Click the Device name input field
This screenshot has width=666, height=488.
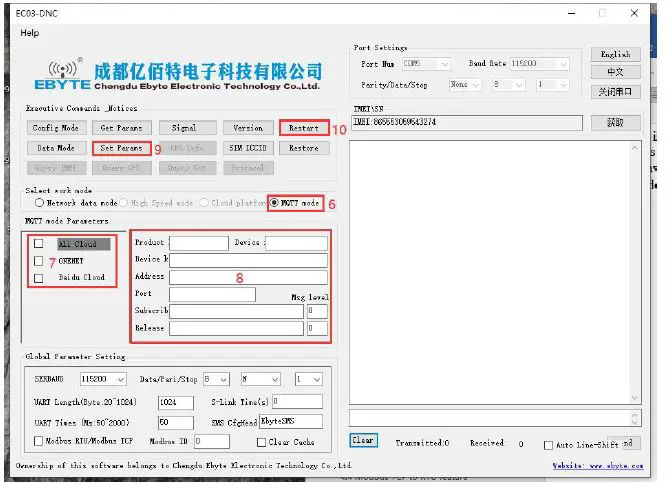[296, 243]
